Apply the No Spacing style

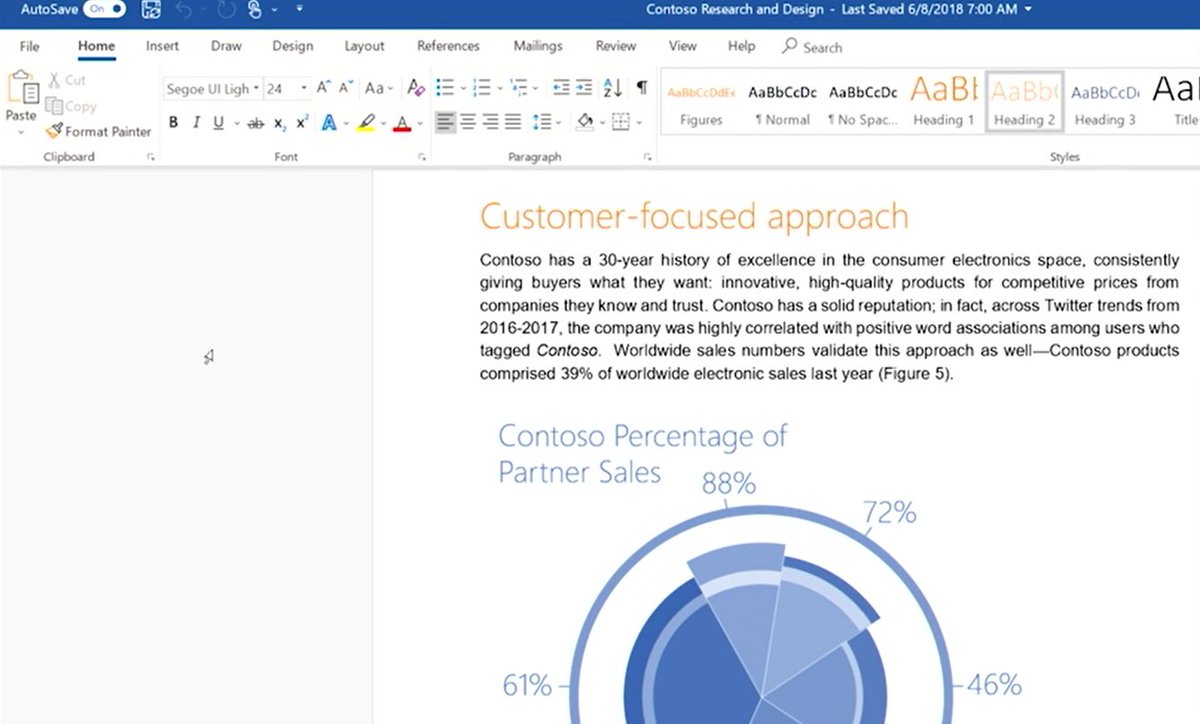point(862,103)
